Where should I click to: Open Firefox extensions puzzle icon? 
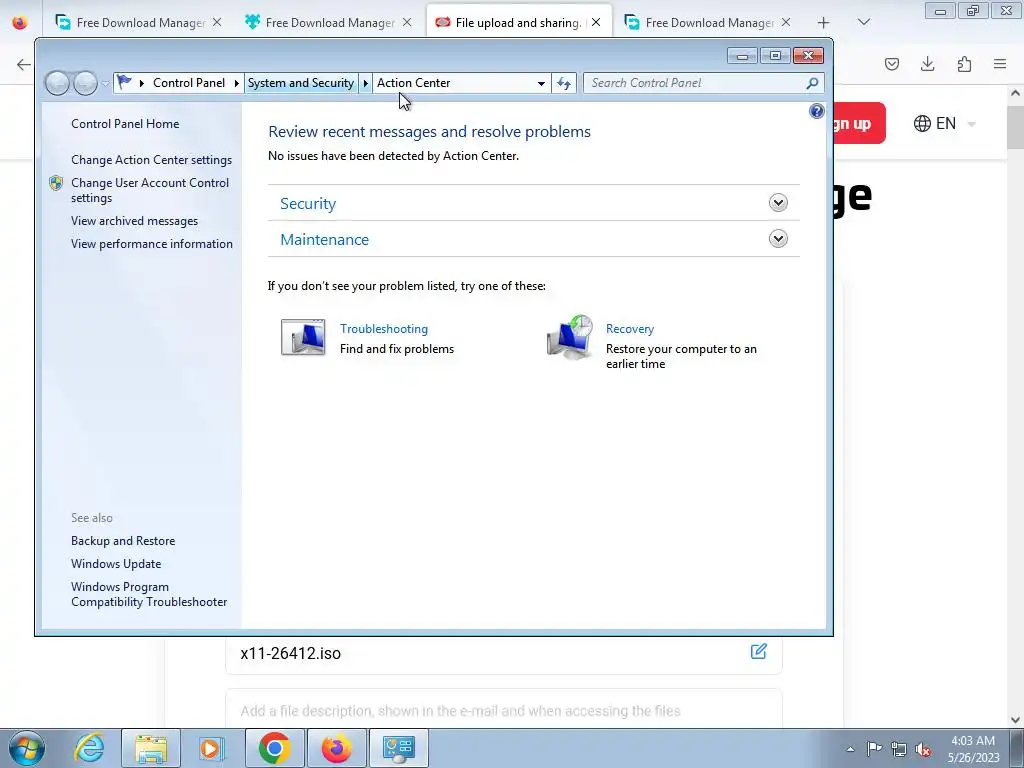964,64
